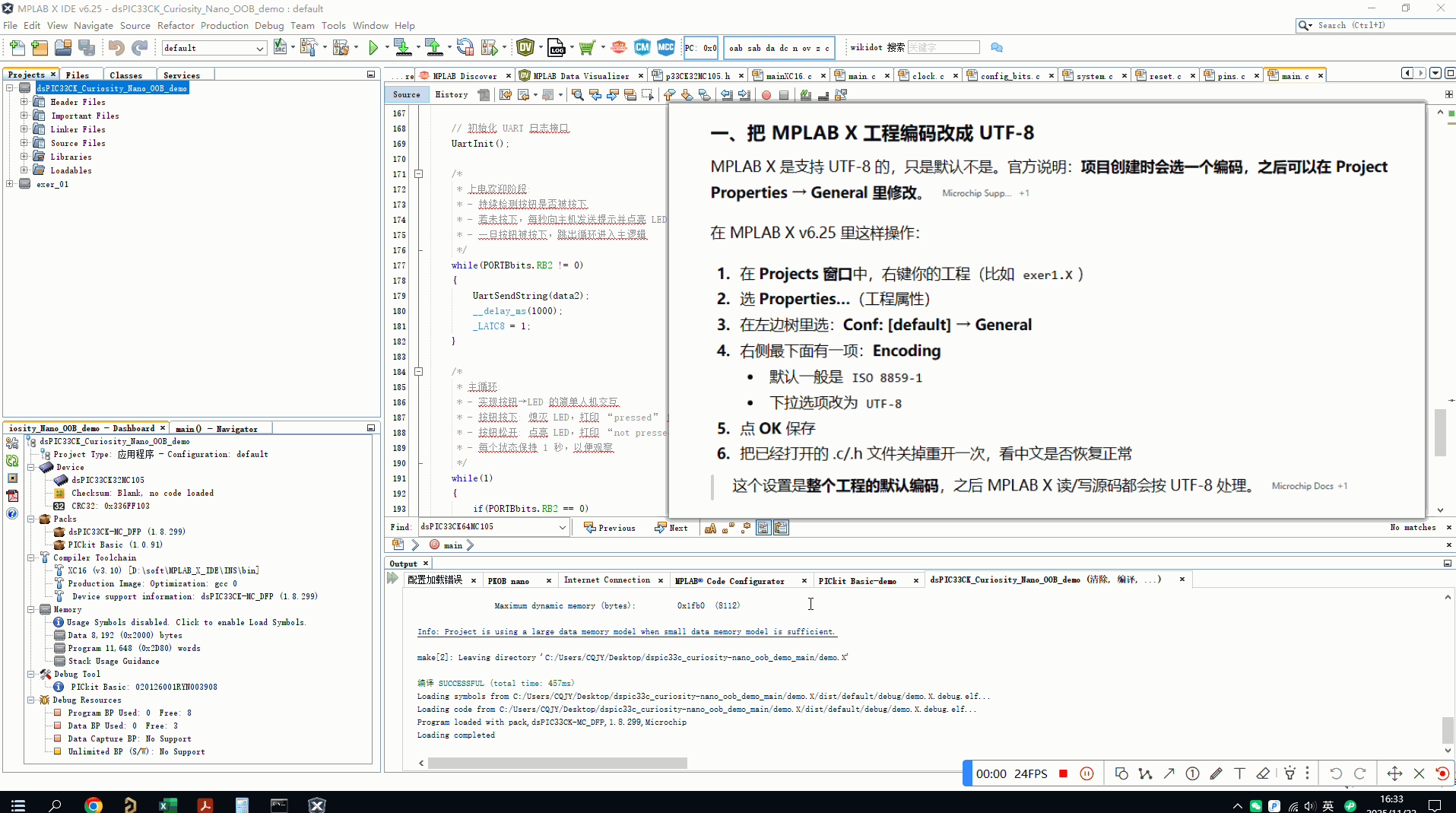Click the Save All toolbar icon
The image size is (1456, 813).
[x=87, y=48]
